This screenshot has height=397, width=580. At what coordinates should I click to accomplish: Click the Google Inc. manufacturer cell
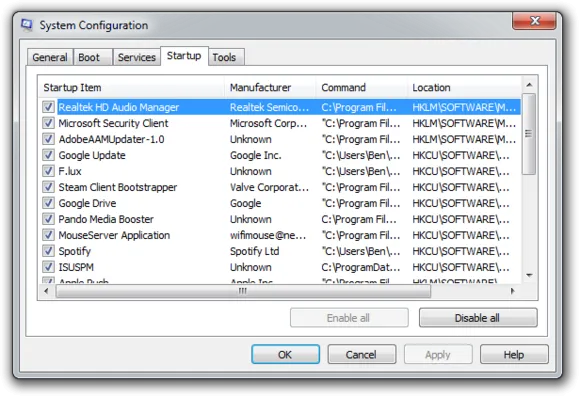[256, 155]
